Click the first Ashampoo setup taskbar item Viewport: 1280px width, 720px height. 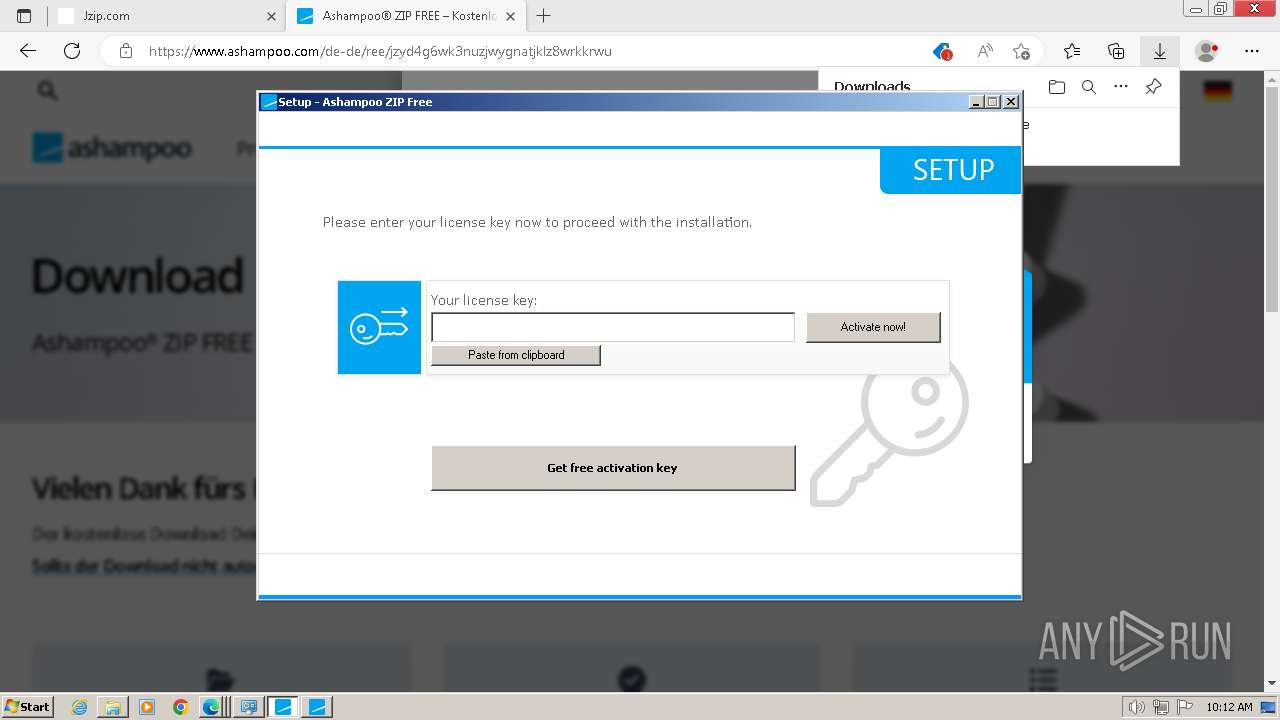283,707
